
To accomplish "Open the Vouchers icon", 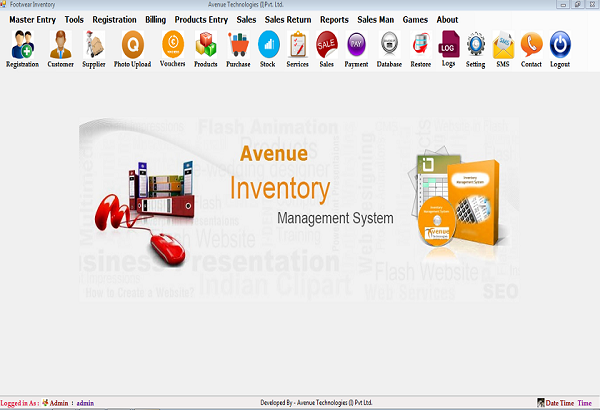I will (173, 49).
